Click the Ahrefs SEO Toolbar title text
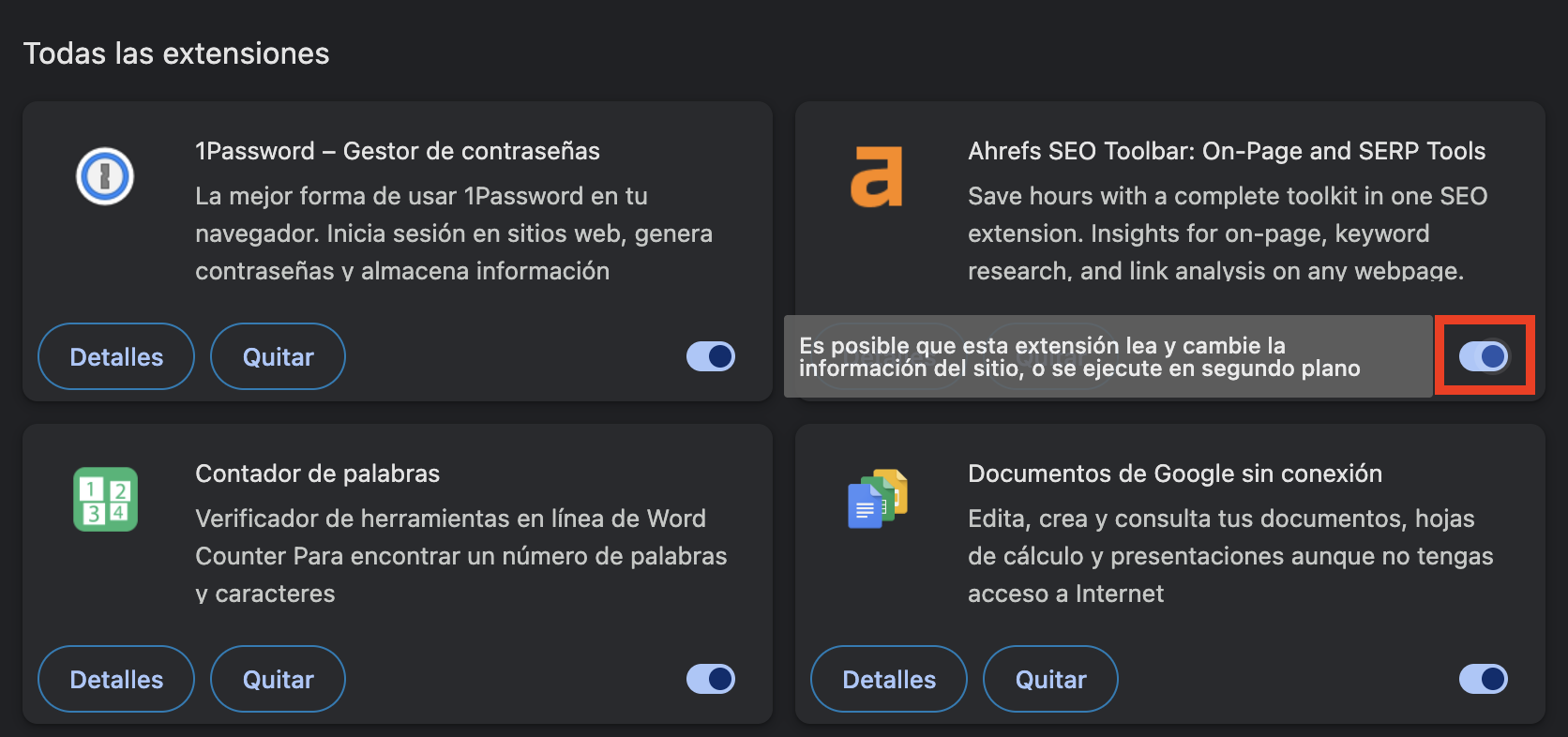Viewport: 1568px width, 737px height. (1227, 151)
